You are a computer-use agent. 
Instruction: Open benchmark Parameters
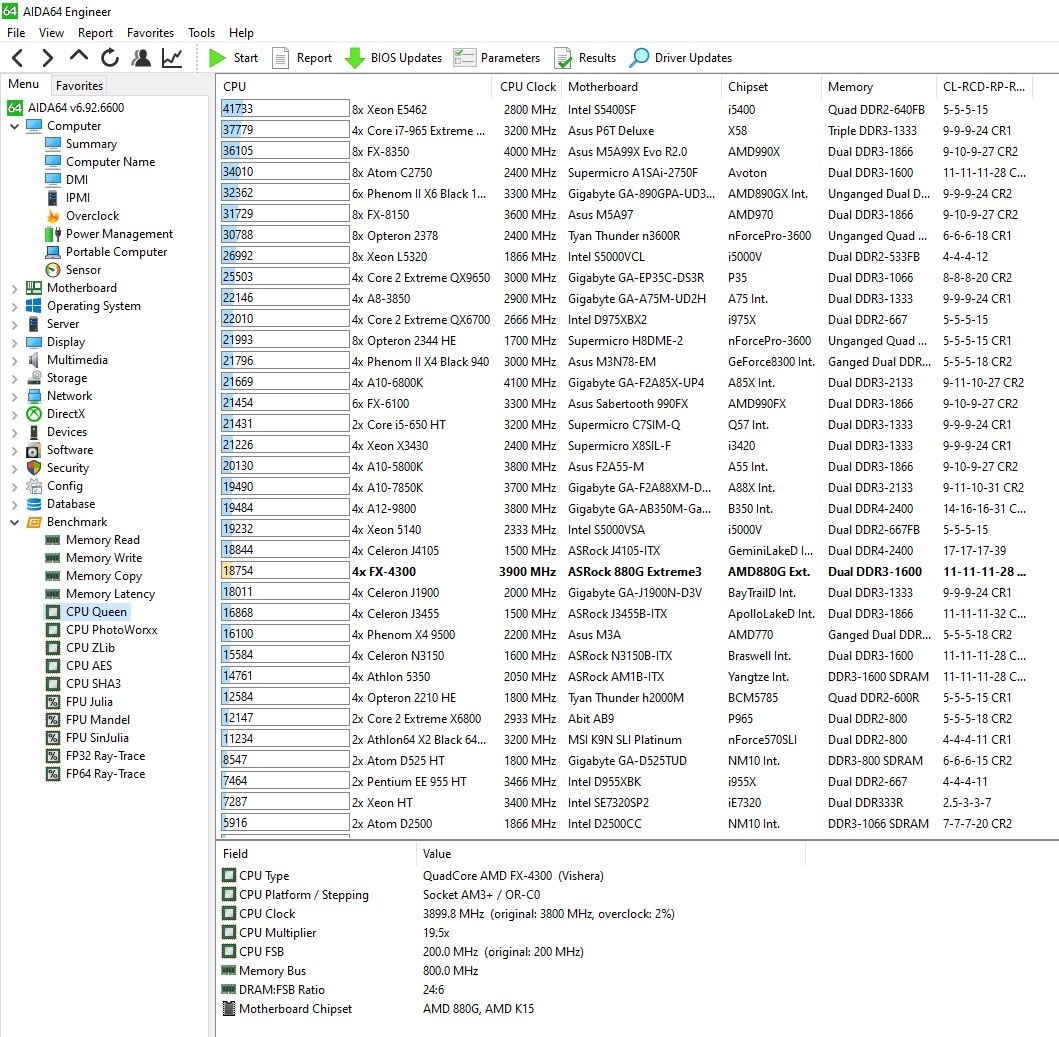click(496, 58)
